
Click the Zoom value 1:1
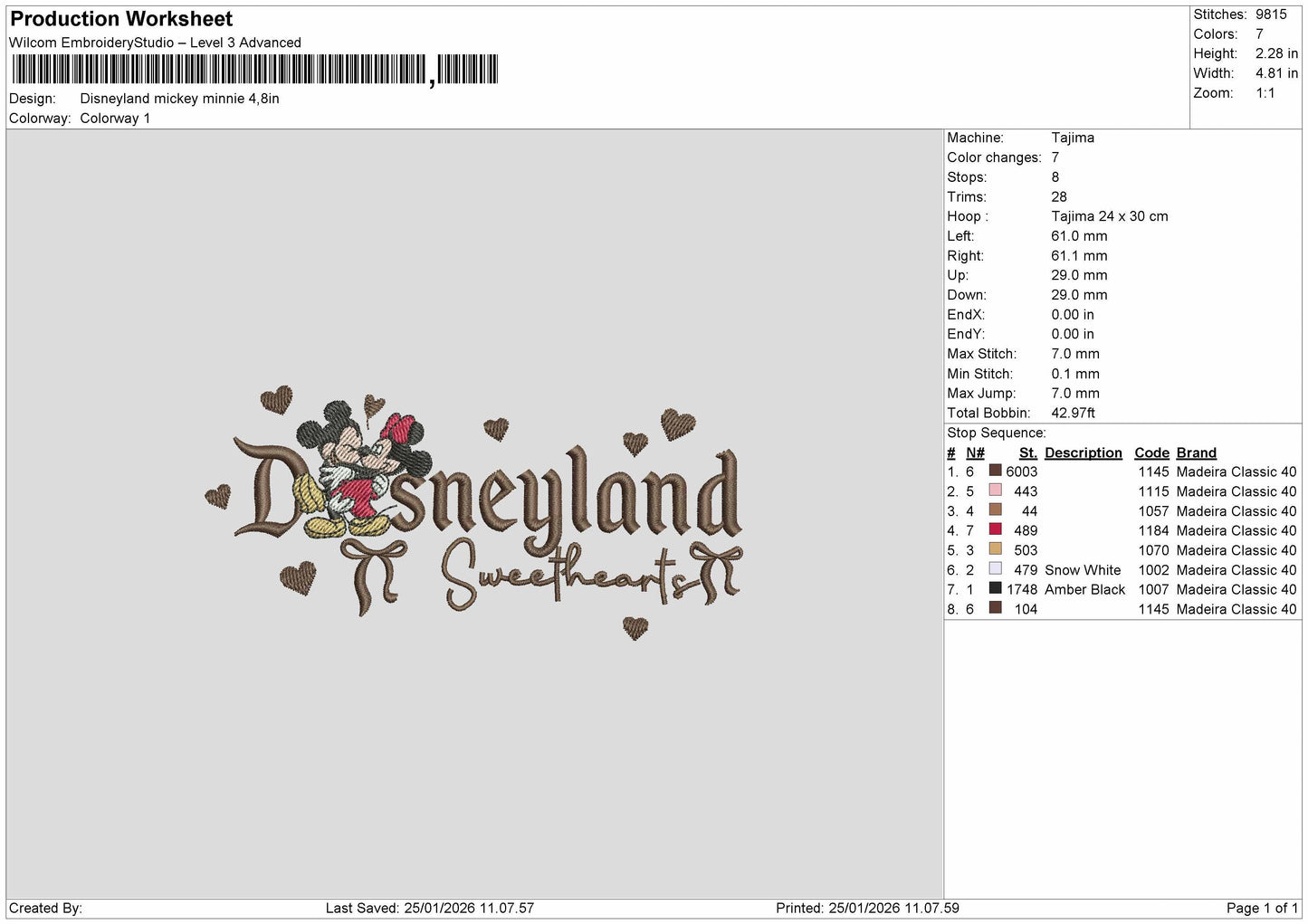(1265, 93)
